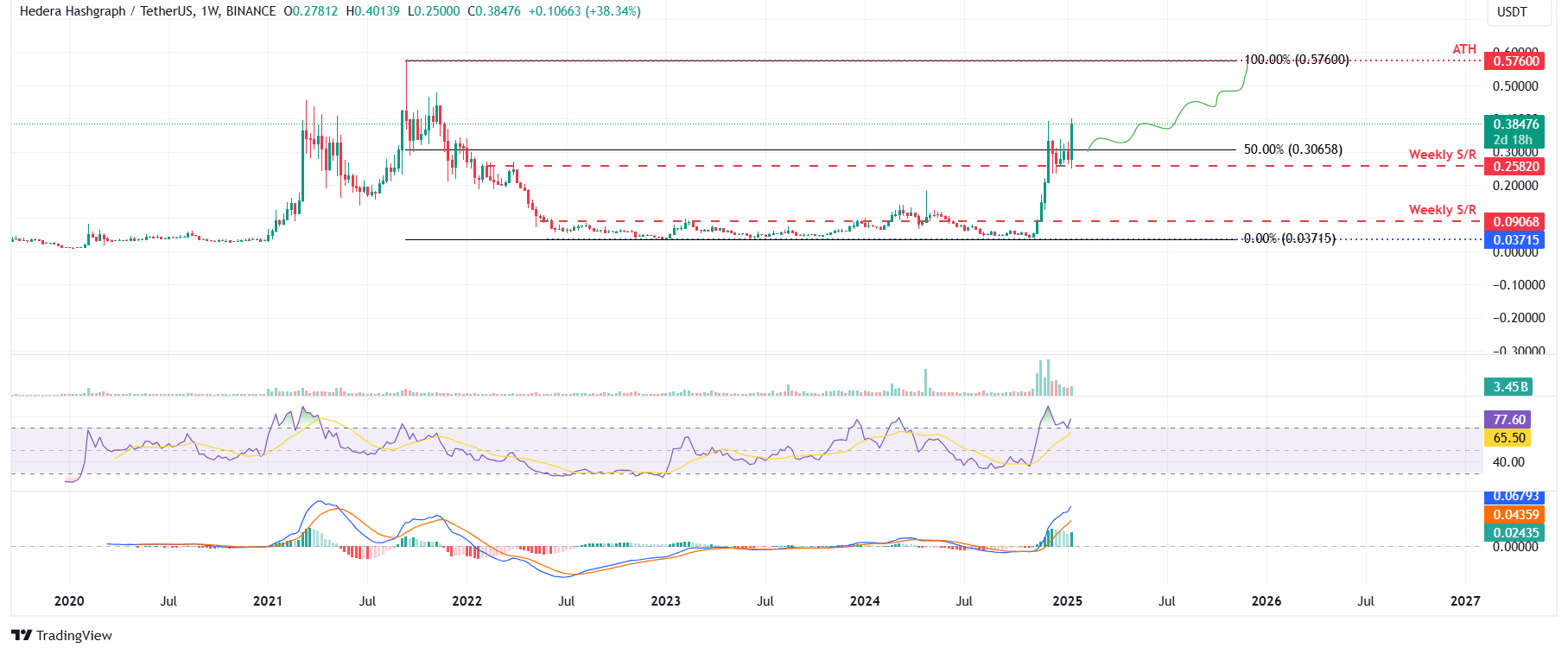
Task: Click the TradingView logo at bottom left
Action: 61,635
